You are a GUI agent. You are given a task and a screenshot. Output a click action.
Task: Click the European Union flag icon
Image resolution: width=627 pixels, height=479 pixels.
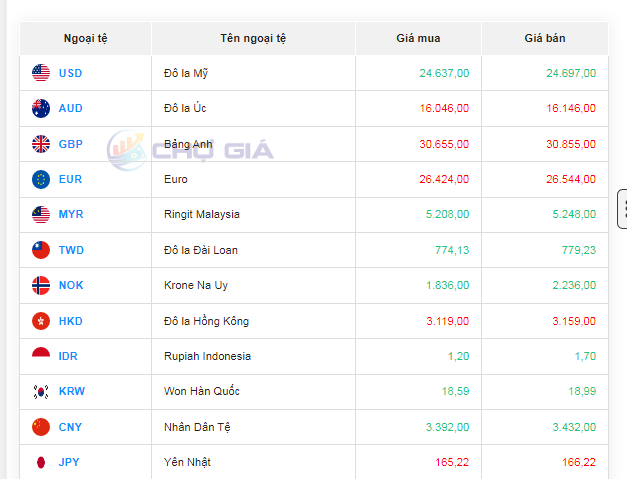click(x=41, y=179)
